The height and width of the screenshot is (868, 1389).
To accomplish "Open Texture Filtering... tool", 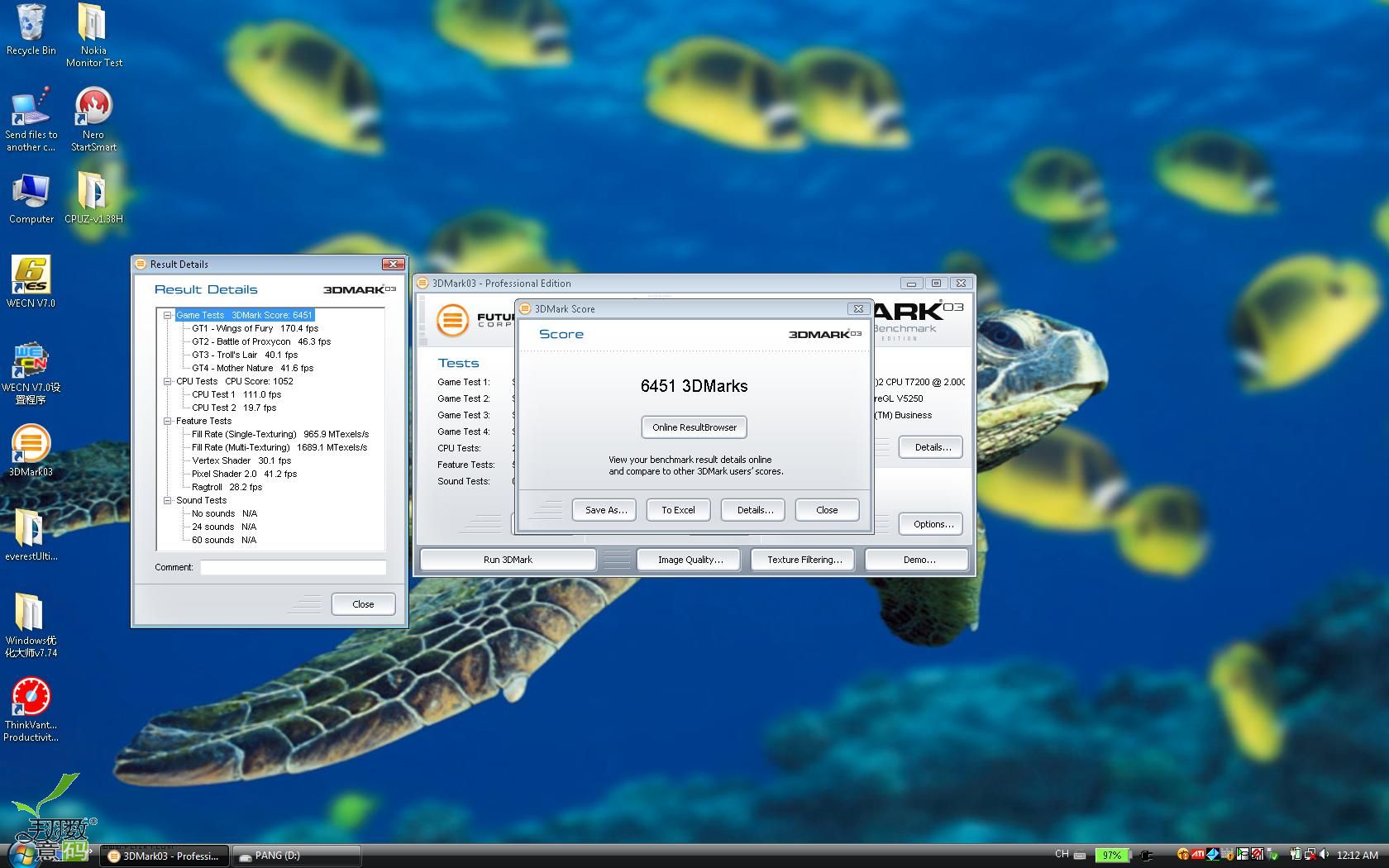I will click(804, 560).
